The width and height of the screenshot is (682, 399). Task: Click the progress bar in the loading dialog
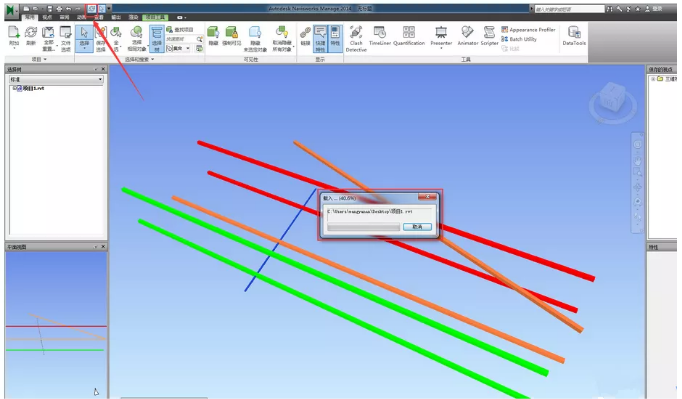tap(364, 227)
